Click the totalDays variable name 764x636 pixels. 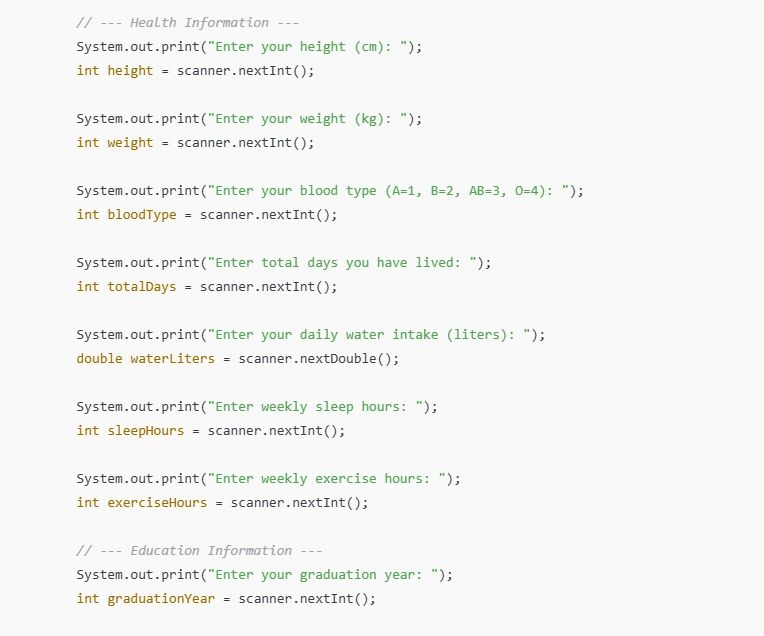coord(141,286)
